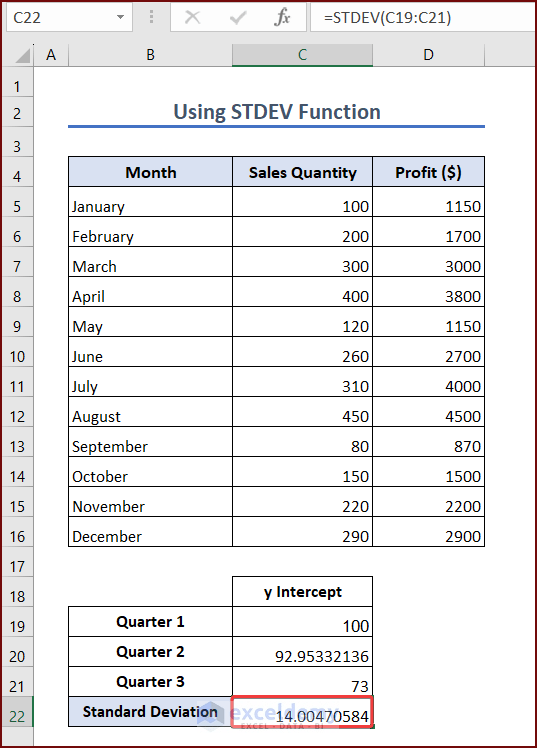This screenshot has height=748, width=537.
Task: Select the 'Quarter 3' label cell
Action: point(150,682)
